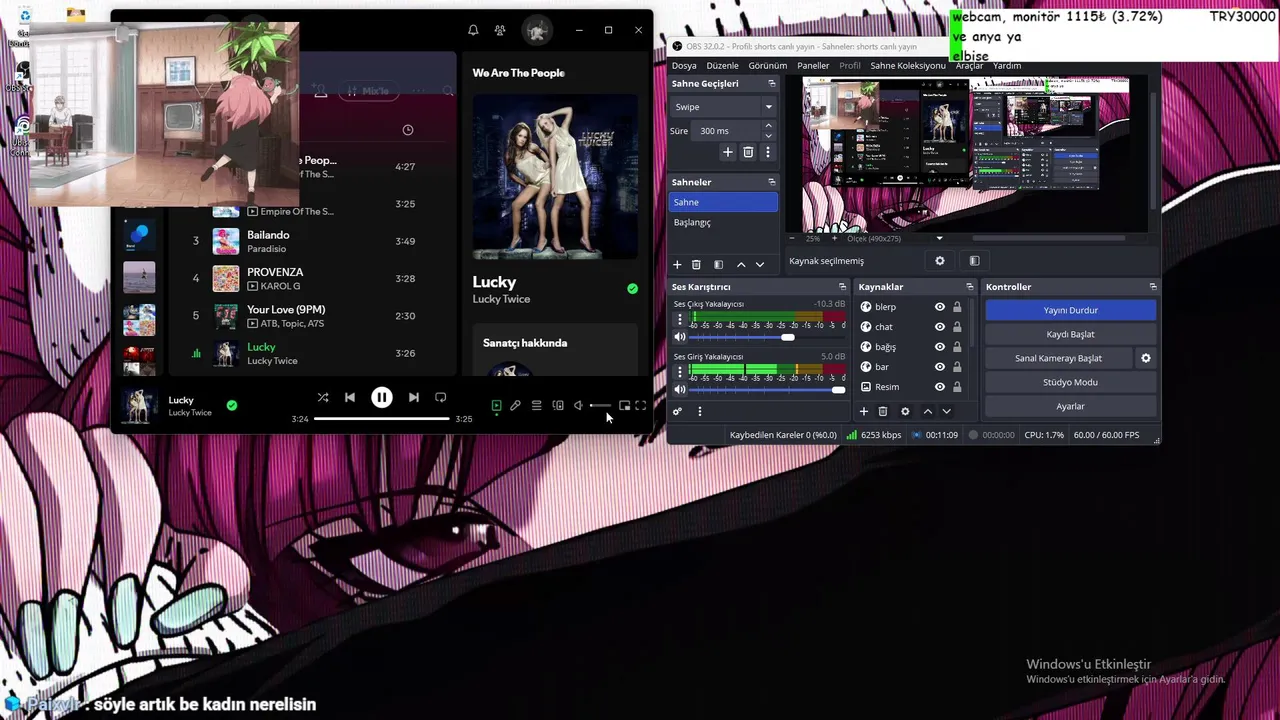Hide the blerp source
The height and width of the screenshot is (720, 1280).
pyautogui.click(x=940, y=307)
